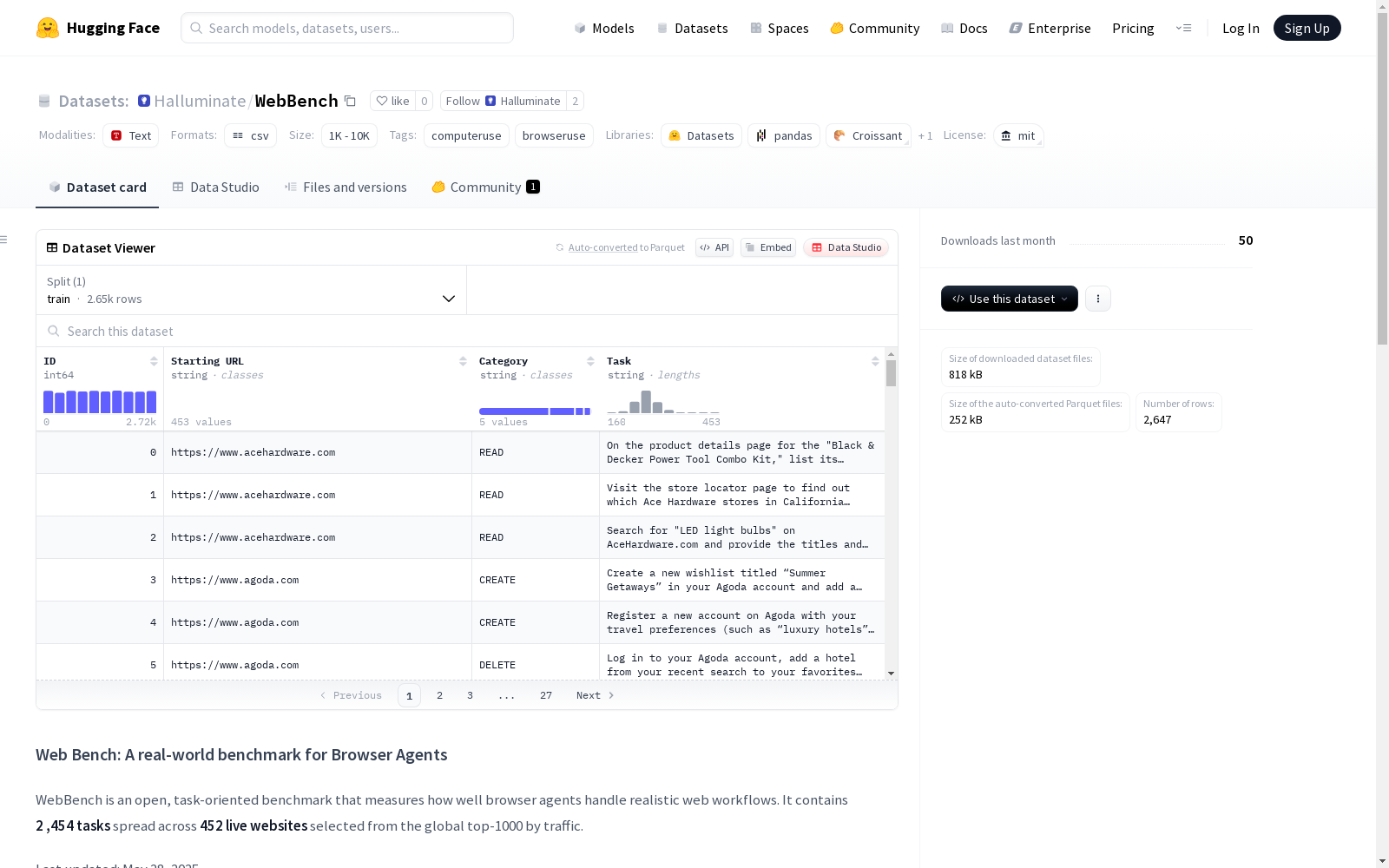Open the extra navigation menu icon

click(x=1183, y=28)
